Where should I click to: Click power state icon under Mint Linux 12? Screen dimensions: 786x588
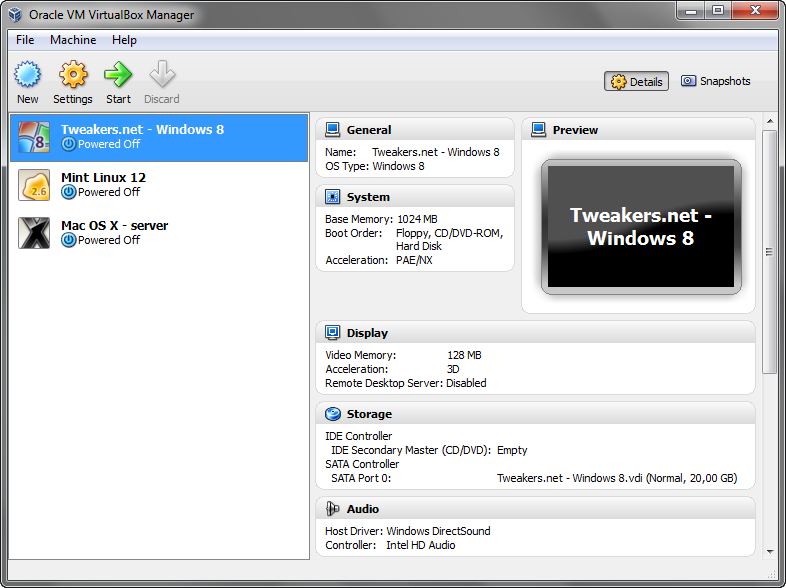(x=69, y=192)
